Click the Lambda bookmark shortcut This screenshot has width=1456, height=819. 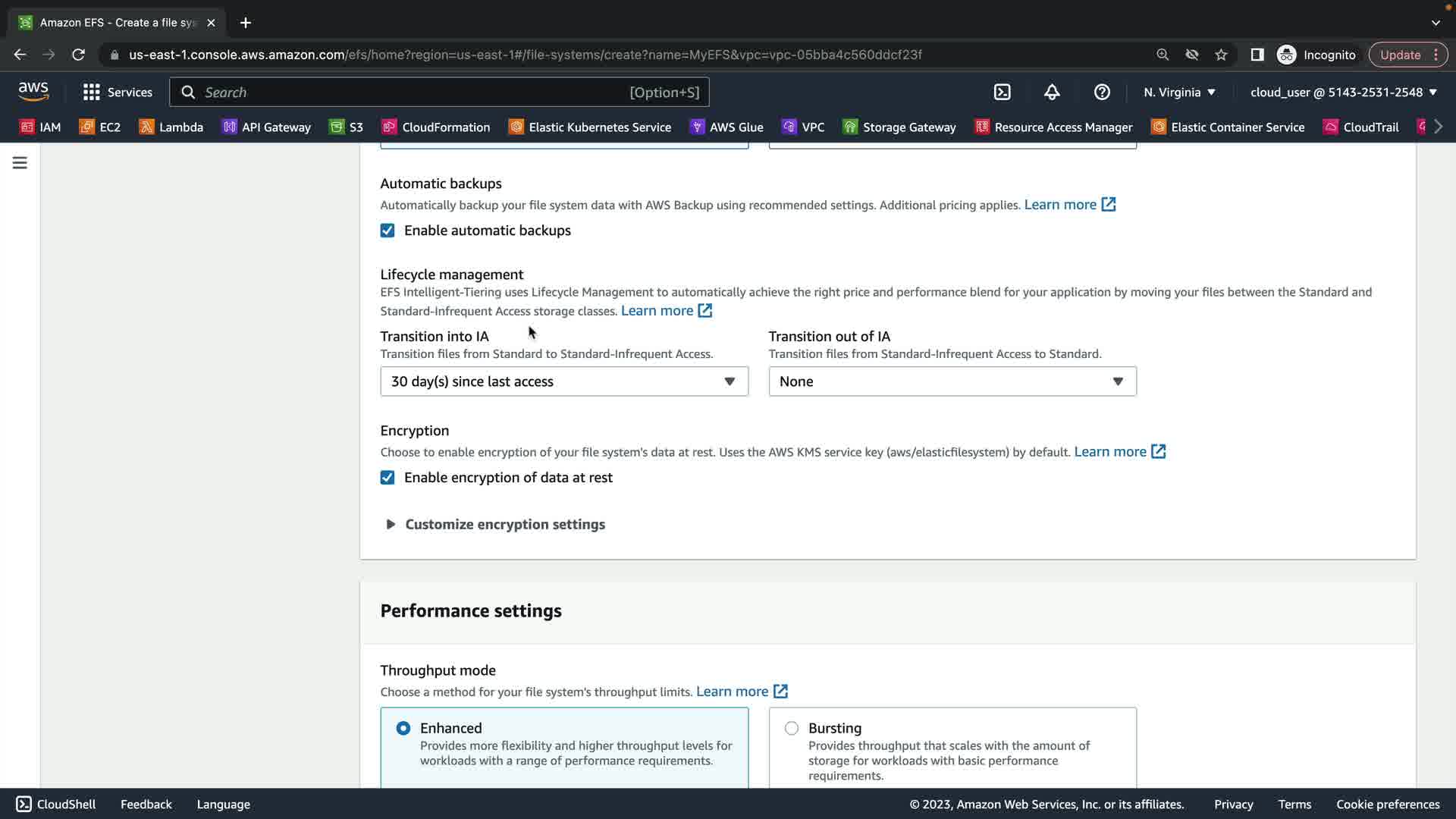171,127
